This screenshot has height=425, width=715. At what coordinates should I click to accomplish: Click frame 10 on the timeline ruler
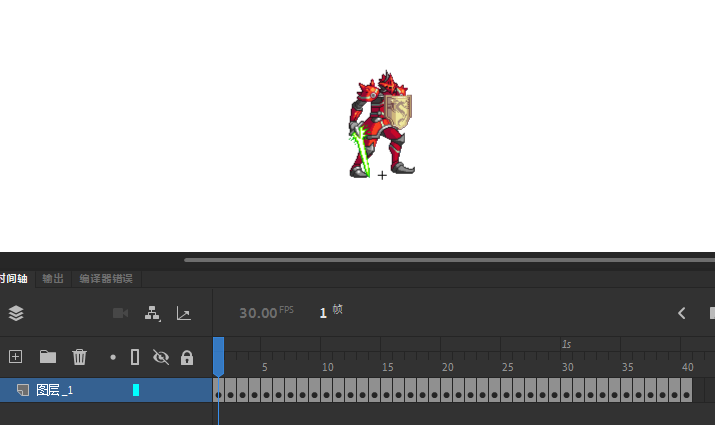click(x=327, y=367)
